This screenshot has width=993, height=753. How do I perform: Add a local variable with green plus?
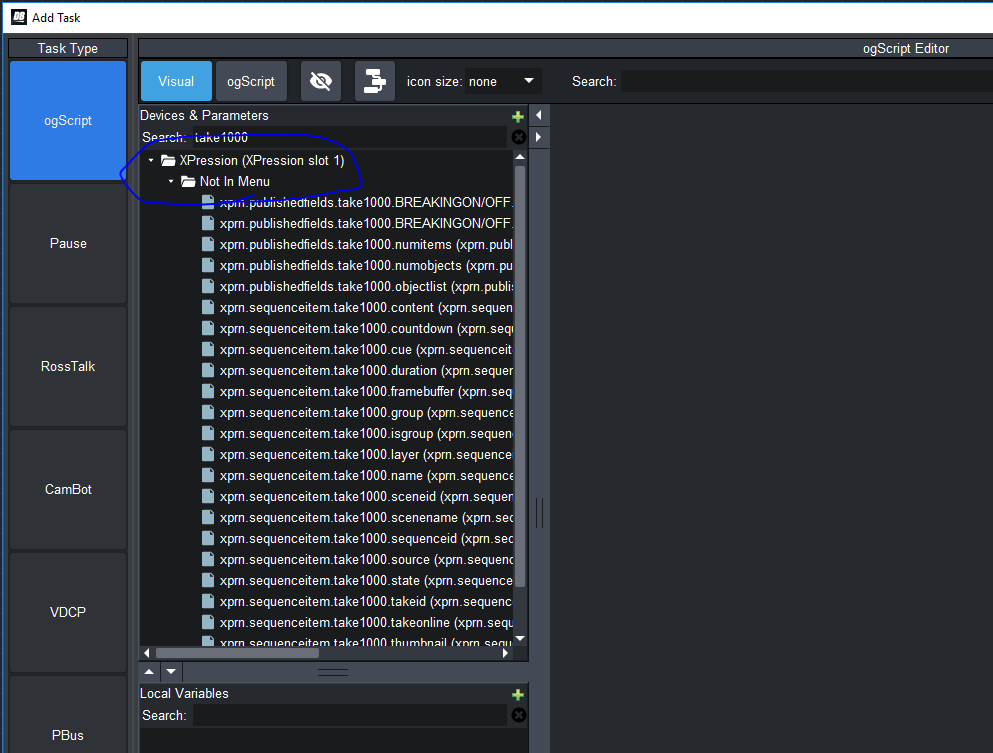point(517,695)
